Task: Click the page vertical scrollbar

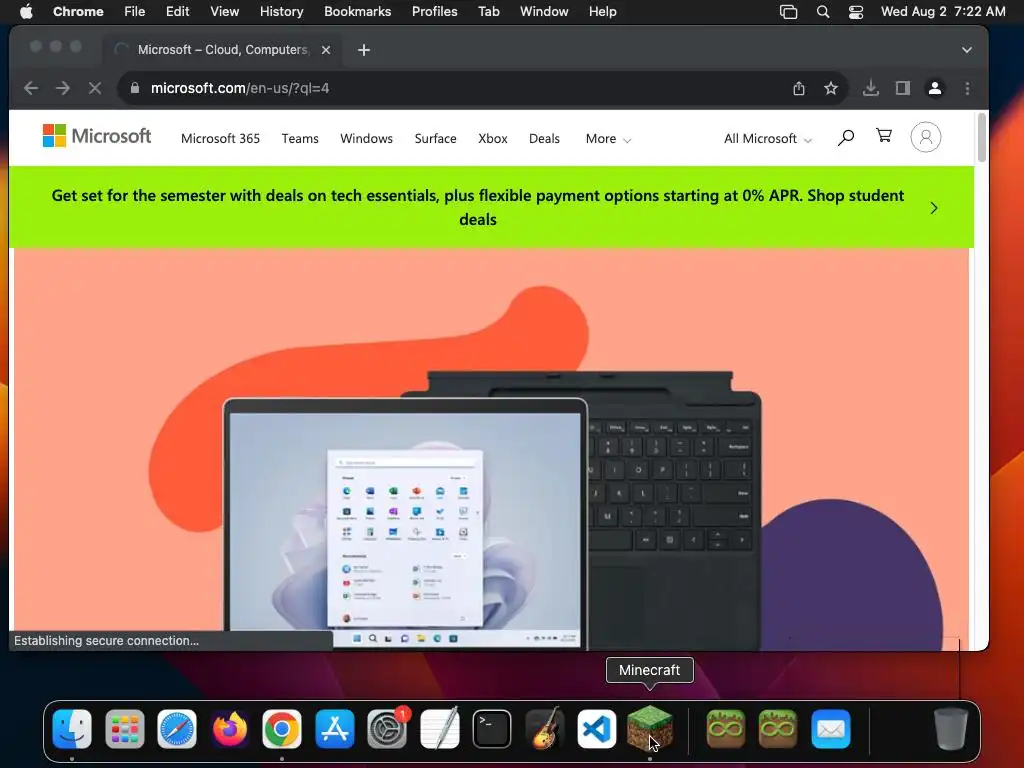Action: (x=982, y=138)
